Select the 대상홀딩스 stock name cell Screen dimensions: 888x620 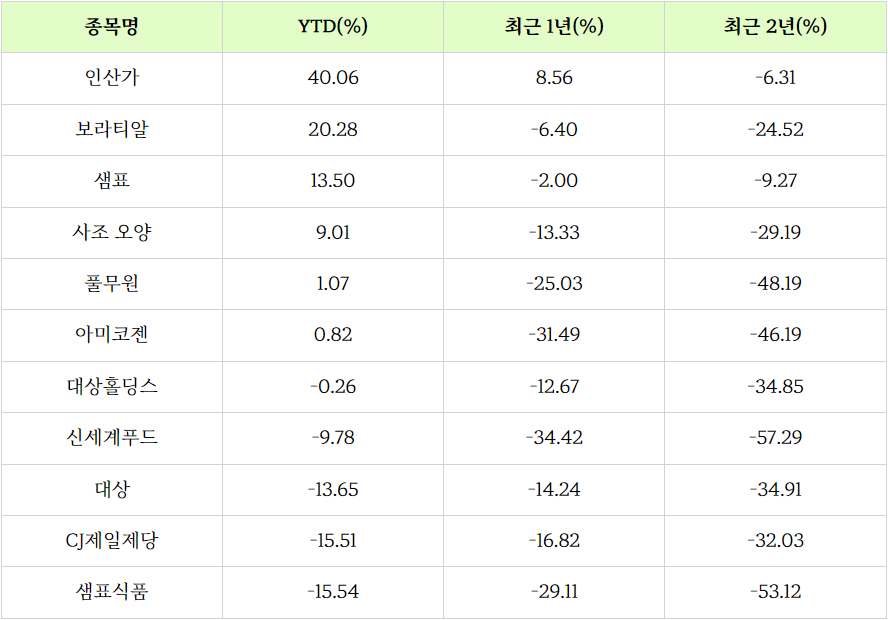click(112, 387)
